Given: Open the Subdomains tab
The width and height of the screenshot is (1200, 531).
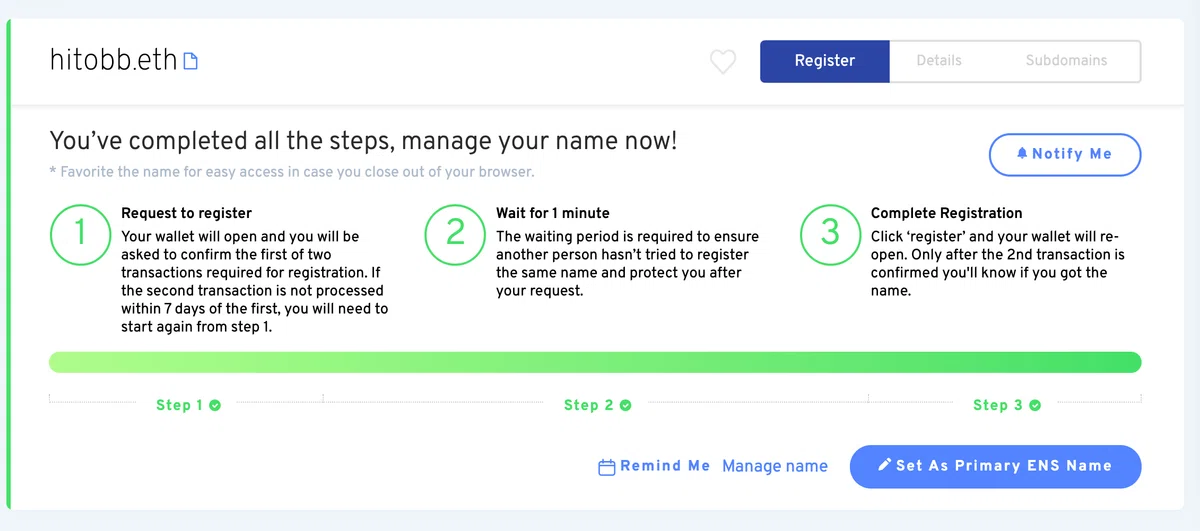Looking at the screenshot, I should pyautogui.click(x=1066, y=61).
